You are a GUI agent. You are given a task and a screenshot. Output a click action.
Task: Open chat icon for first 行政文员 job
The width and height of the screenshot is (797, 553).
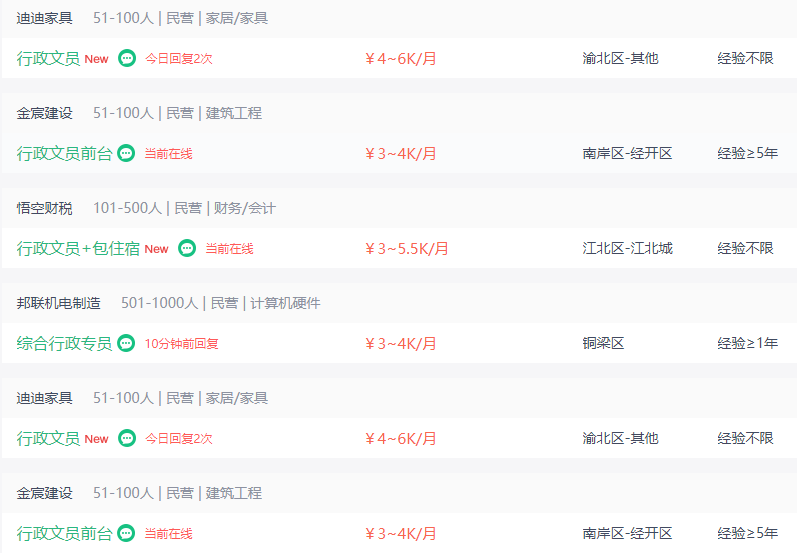tap(127, 58)
